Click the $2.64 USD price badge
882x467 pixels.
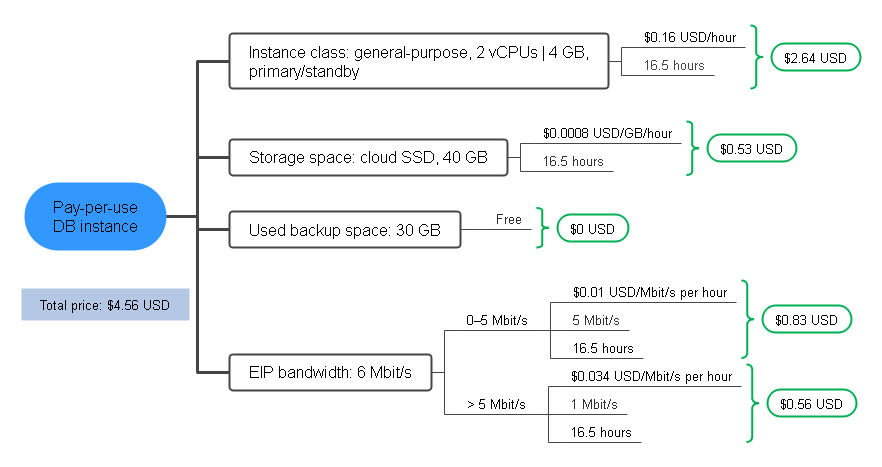pos(815,57)
